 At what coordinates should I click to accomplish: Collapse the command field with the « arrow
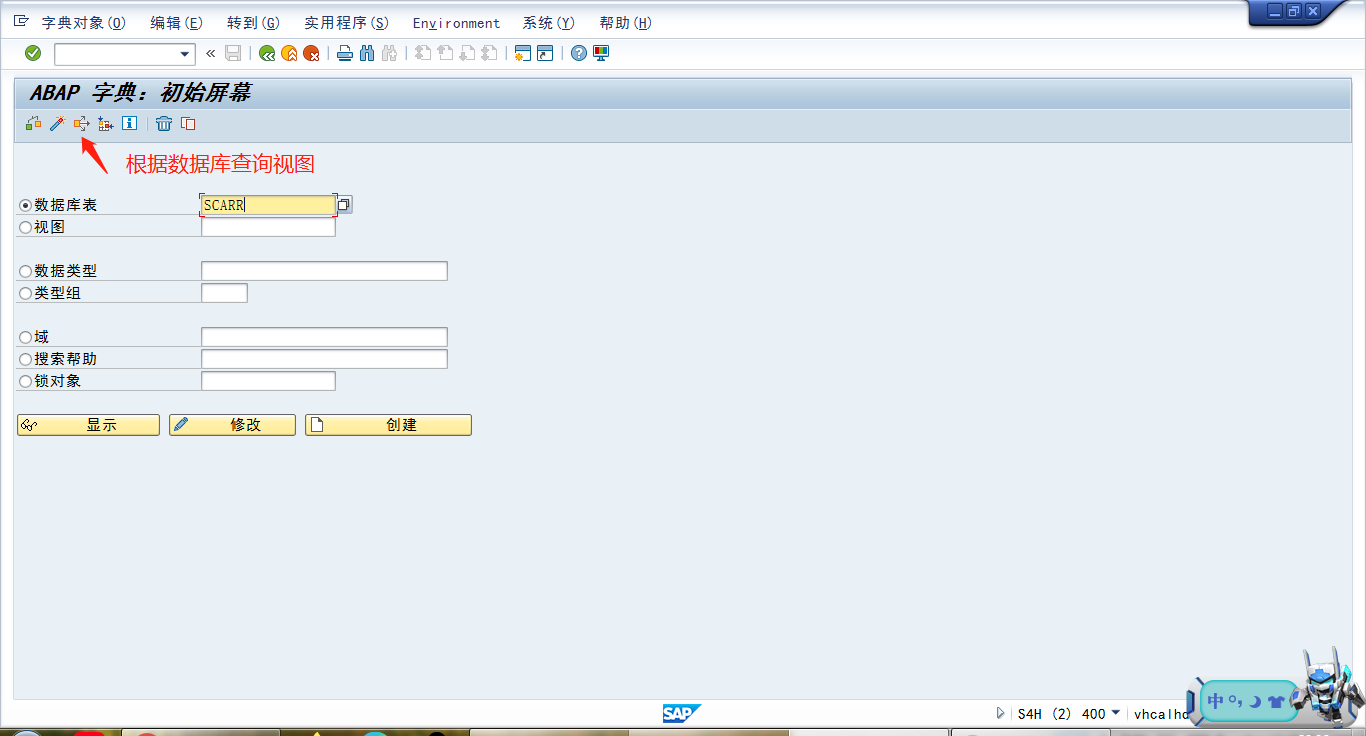[210, 53]
